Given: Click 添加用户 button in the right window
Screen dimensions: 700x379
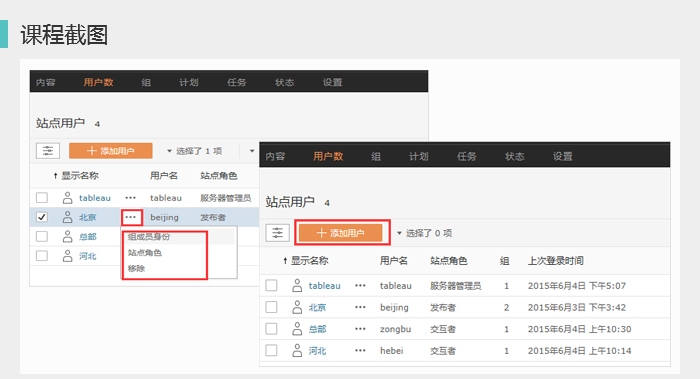Looking at the screenshot, I should click(341, 233).
